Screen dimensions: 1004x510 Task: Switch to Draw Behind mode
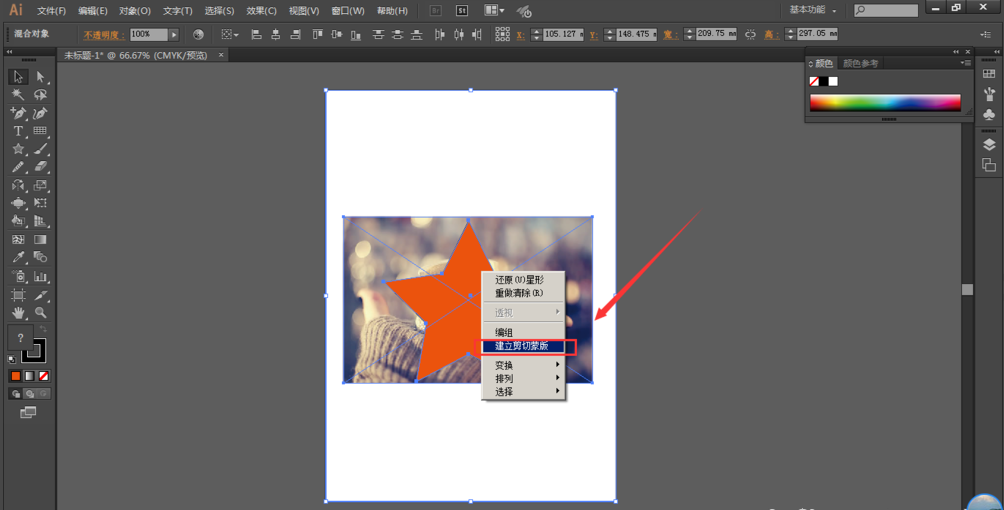(x=29, y=394)
